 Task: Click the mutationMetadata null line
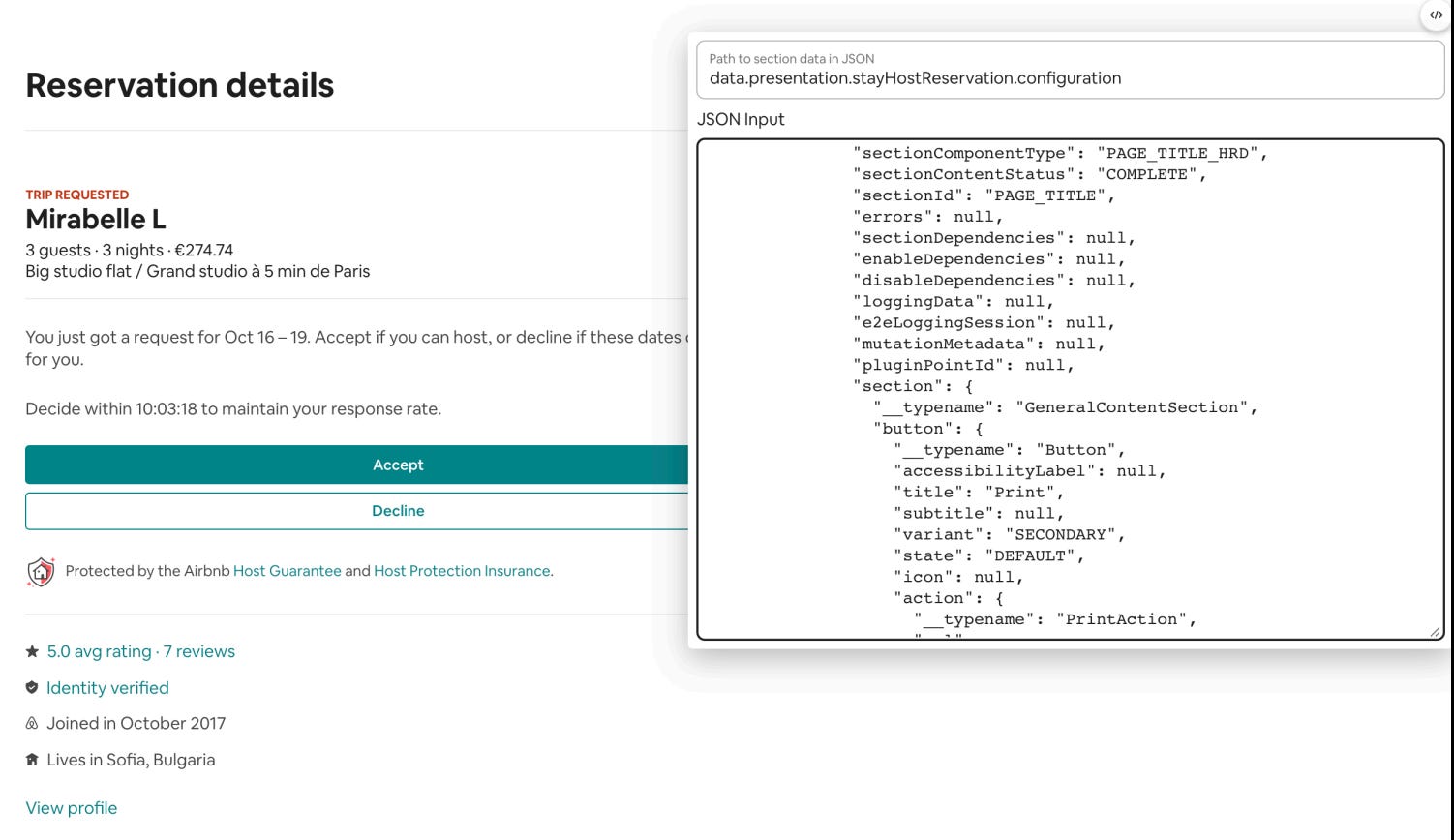pos(979,344)
